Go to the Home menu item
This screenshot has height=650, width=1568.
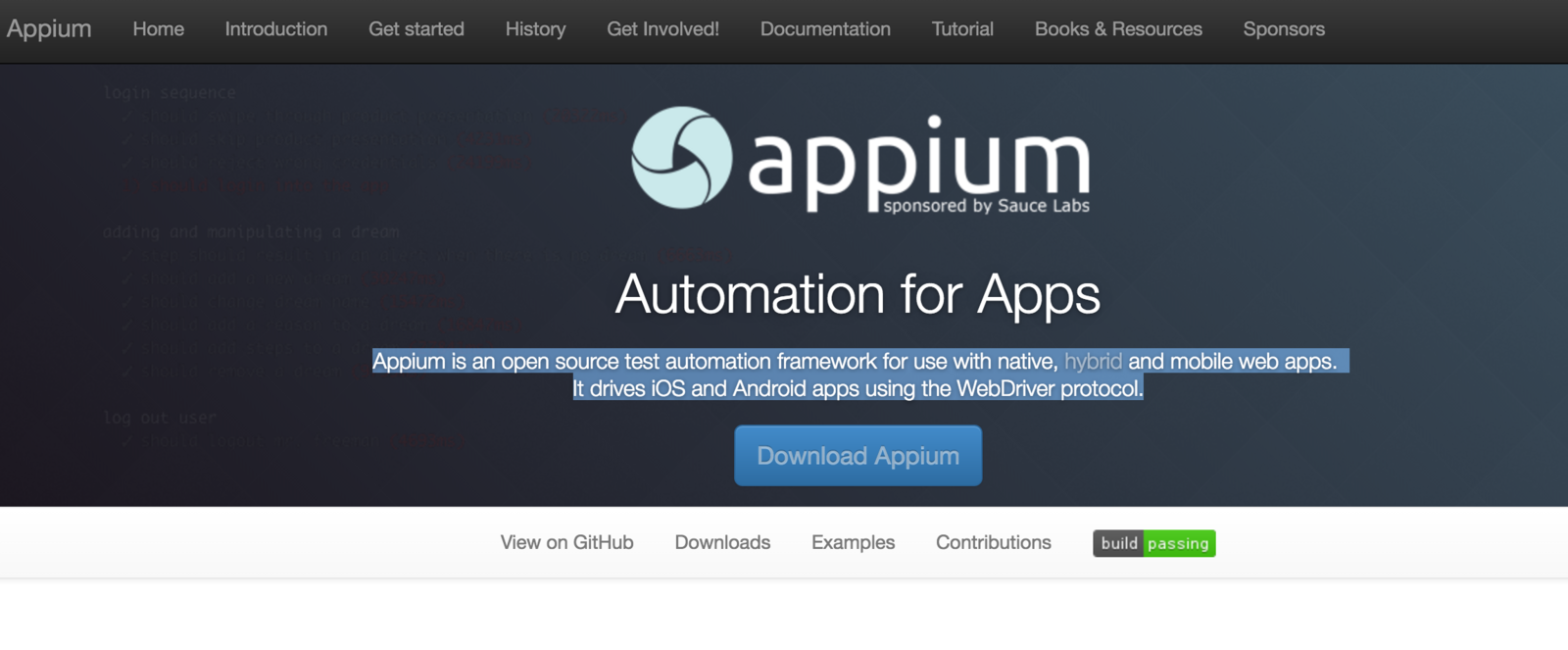tap(159, 29)
